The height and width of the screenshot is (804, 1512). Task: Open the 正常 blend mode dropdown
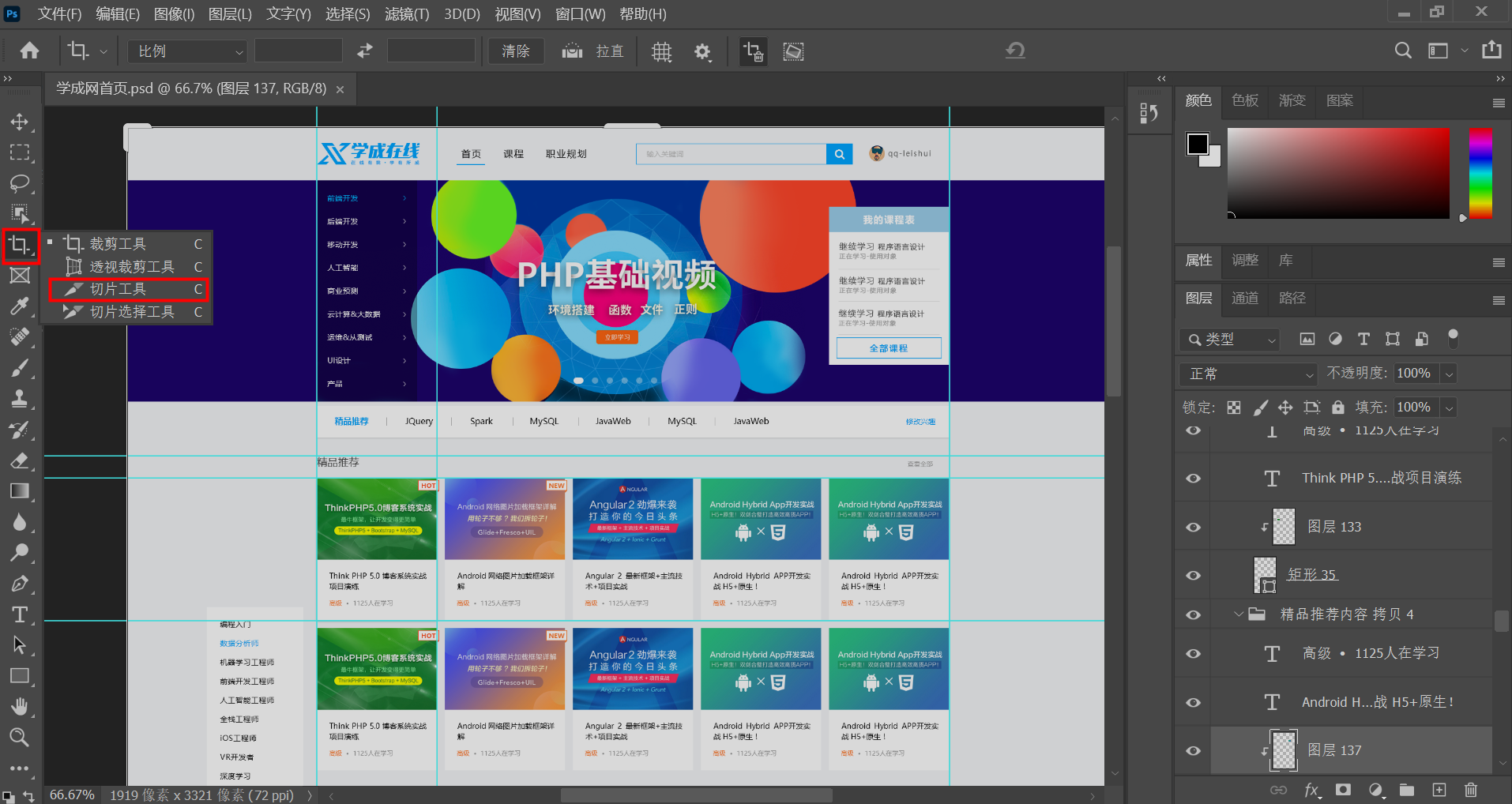tap(1248, 374)
